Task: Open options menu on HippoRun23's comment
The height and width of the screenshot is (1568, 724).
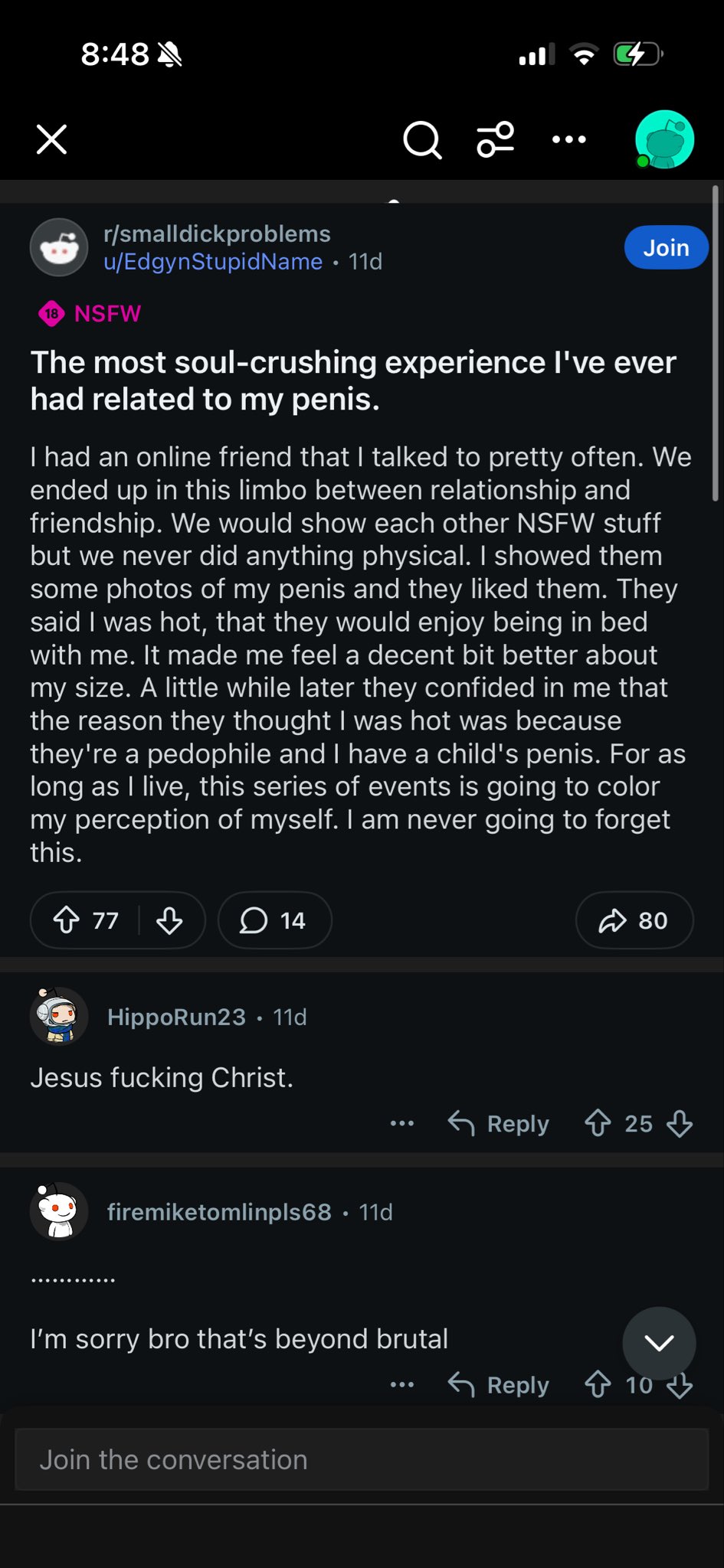Action: (x=402, y=1124)
